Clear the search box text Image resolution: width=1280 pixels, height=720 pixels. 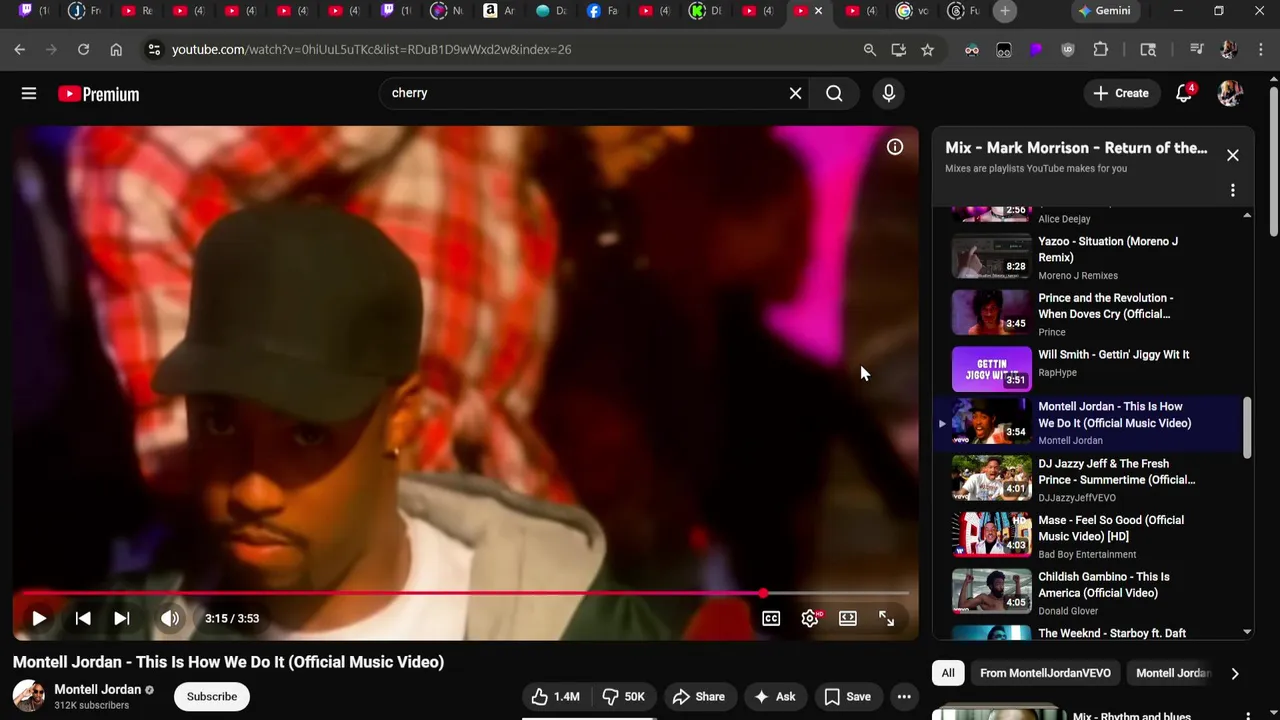coord(795,93)
